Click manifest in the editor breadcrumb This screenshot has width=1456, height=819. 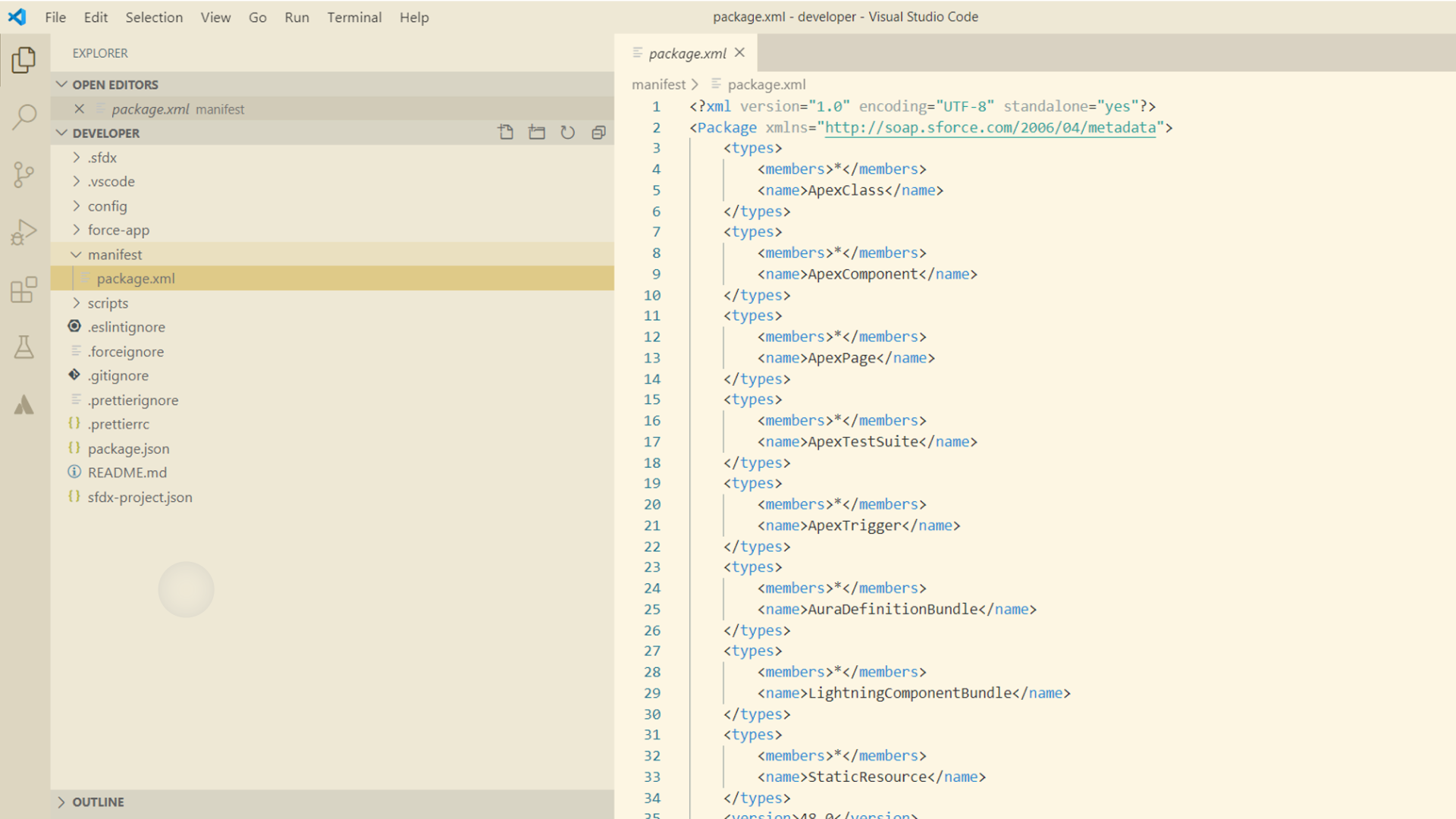(x=658, y=84)
